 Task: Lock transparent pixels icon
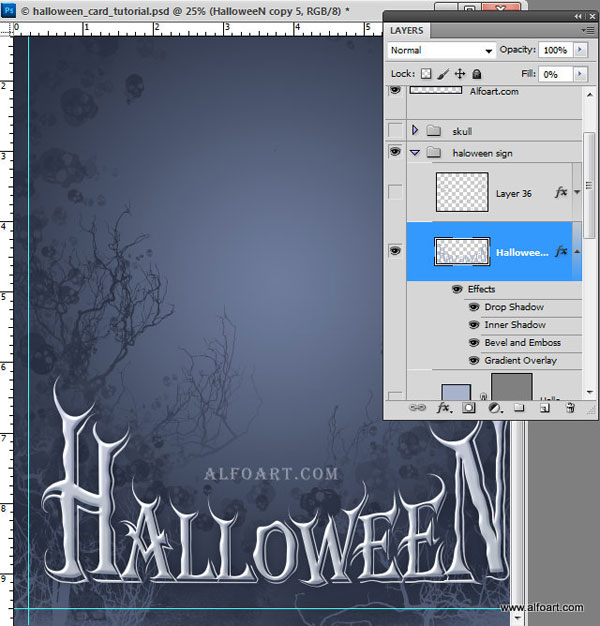click(426, 74)
